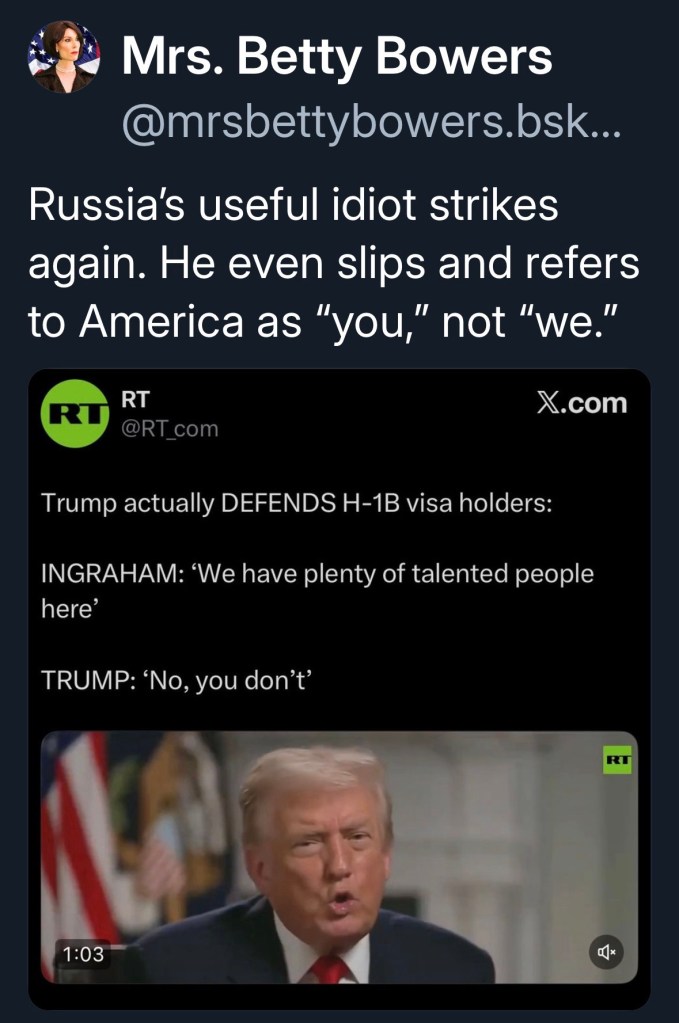The image size is (679, 1023).
Task: Click the 1:03 video duration badge
Action: tap(83, 954)
